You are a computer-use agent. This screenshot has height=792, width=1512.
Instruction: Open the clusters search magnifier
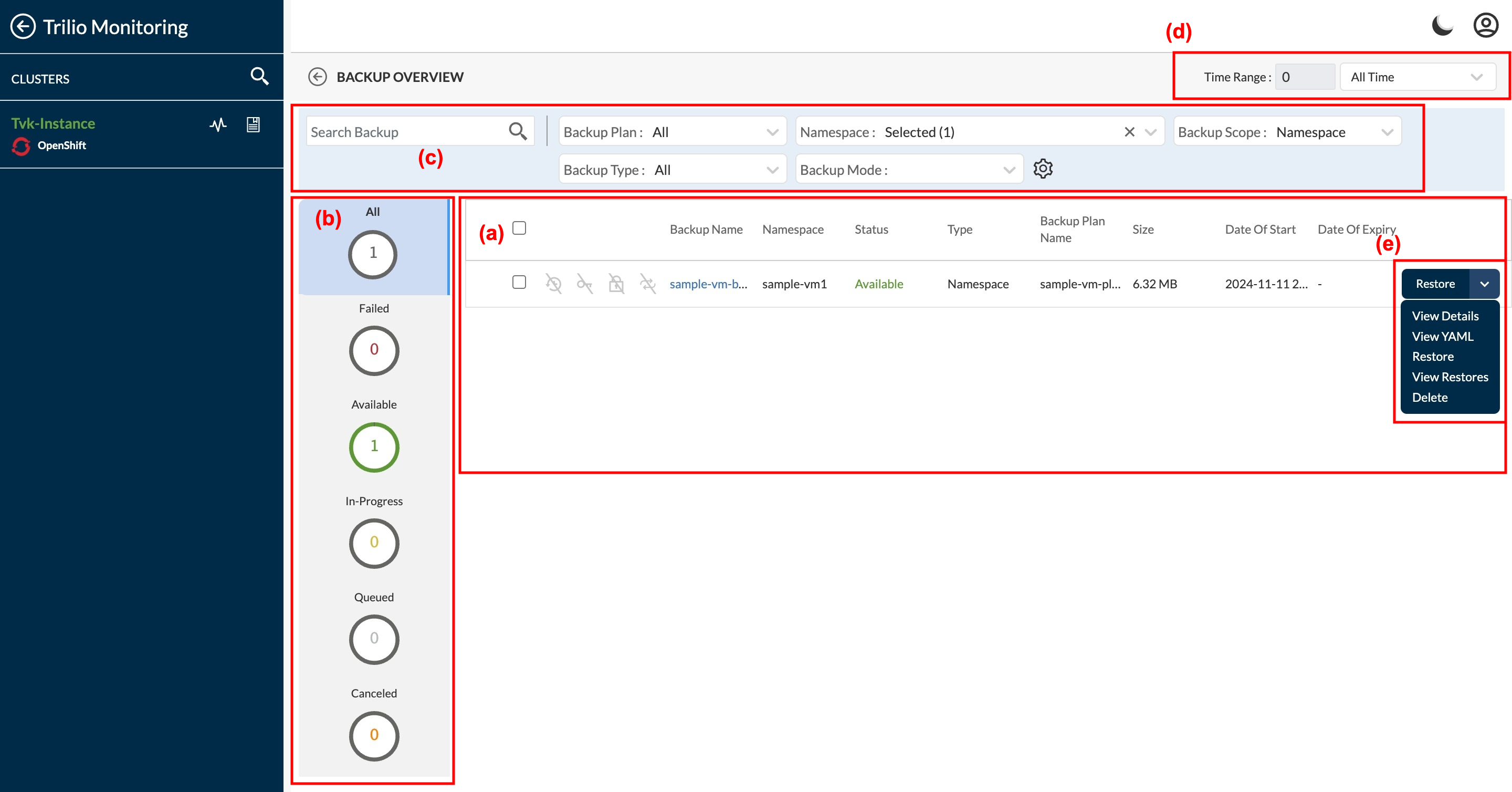tap(259, 76)
